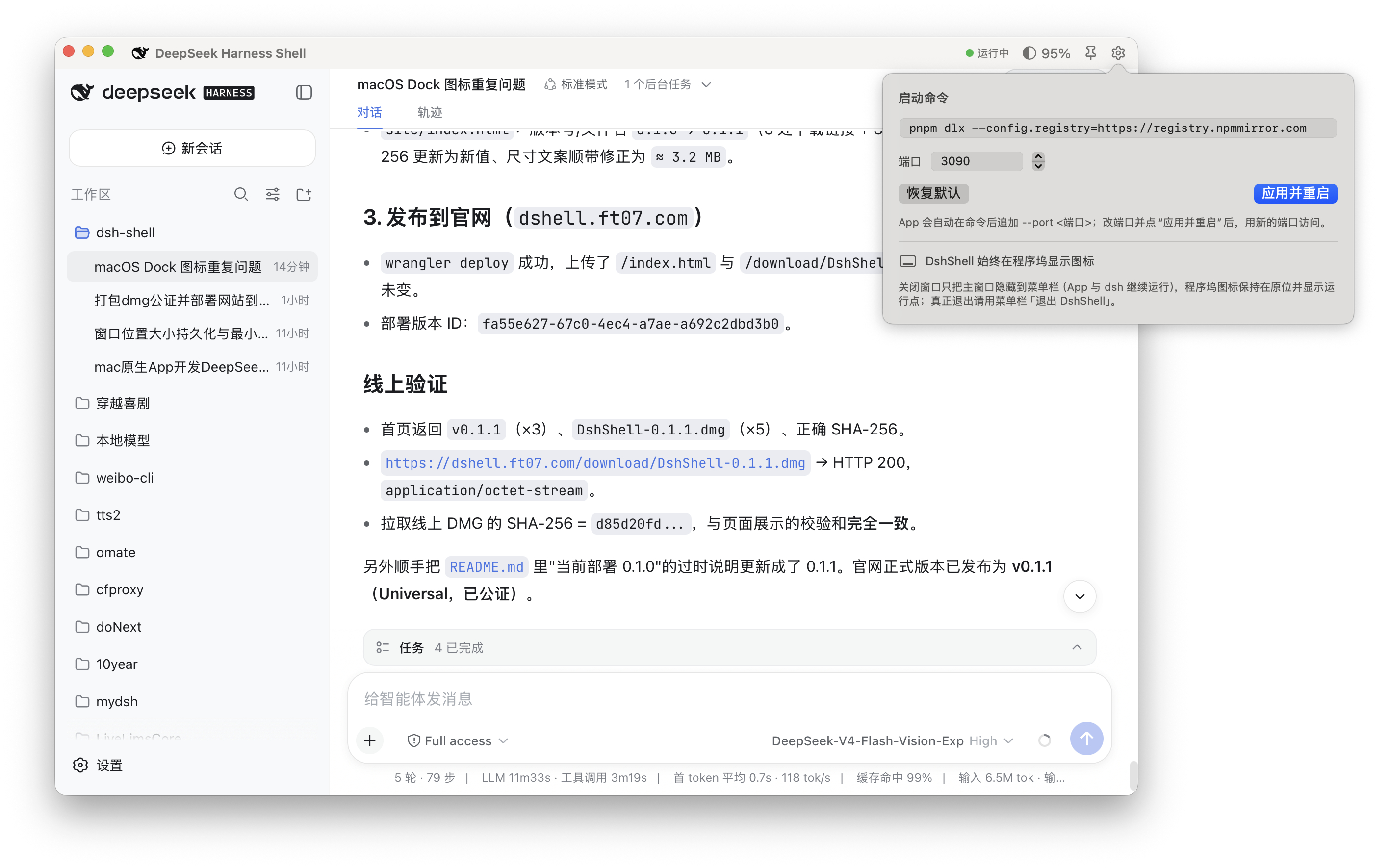Open session 窗口位置大小持久化与最小...
This screenshot has width=1389, height=868.
[x=192, y=333]
